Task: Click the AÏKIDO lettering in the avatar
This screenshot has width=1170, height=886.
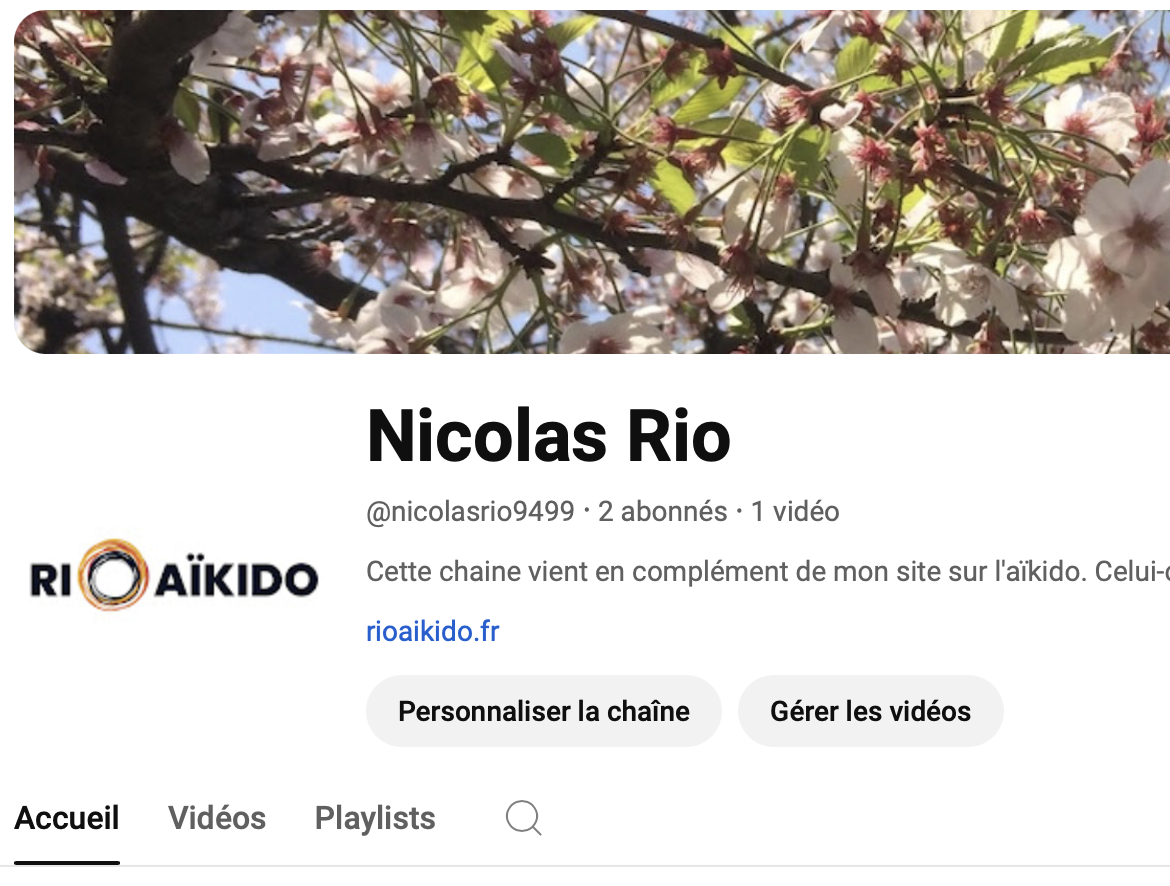Action: [x=237, y=580]
